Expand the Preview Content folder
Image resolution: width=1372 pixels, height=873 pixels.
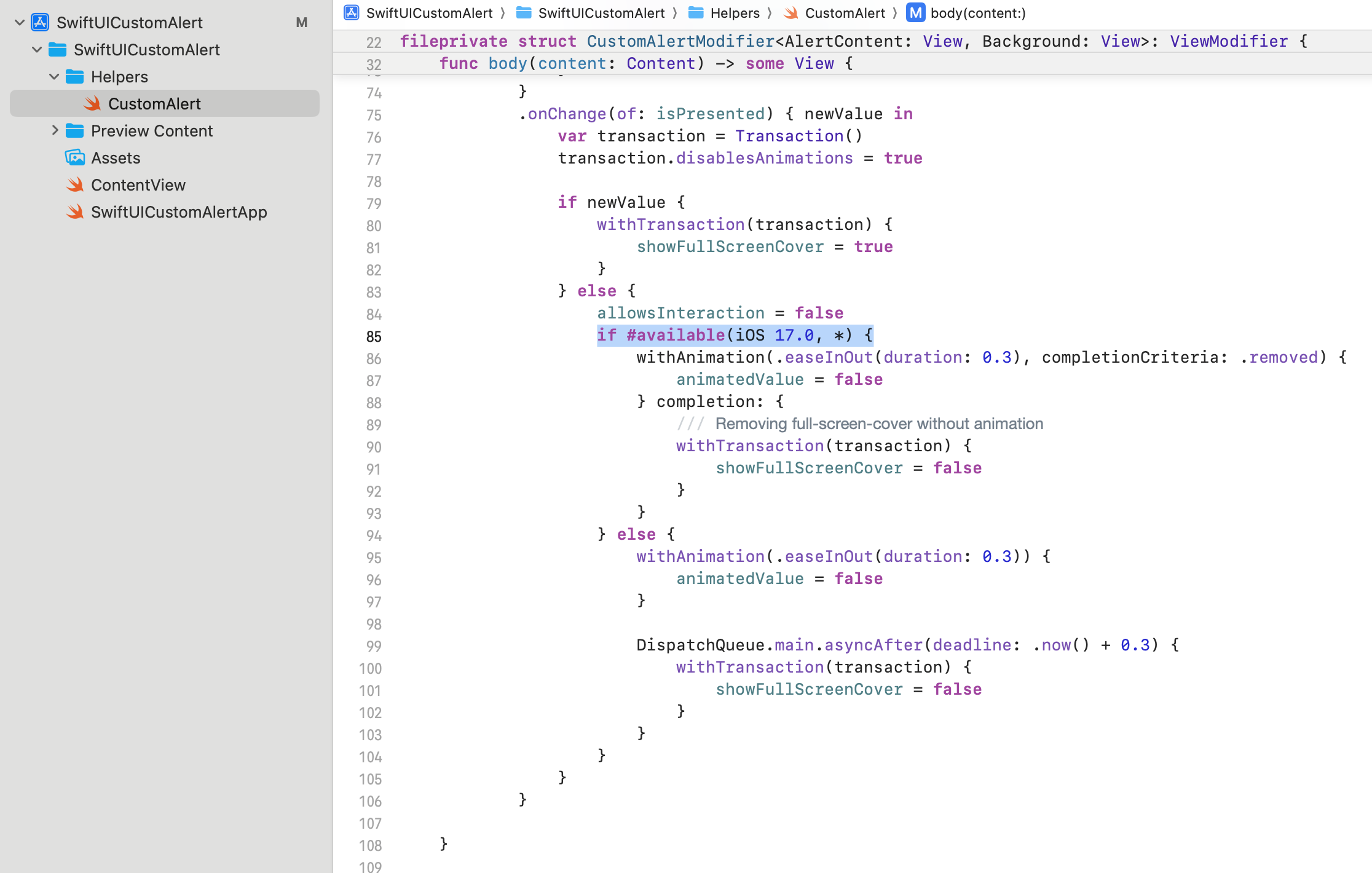pyautogui.click(x=54, y=131)
